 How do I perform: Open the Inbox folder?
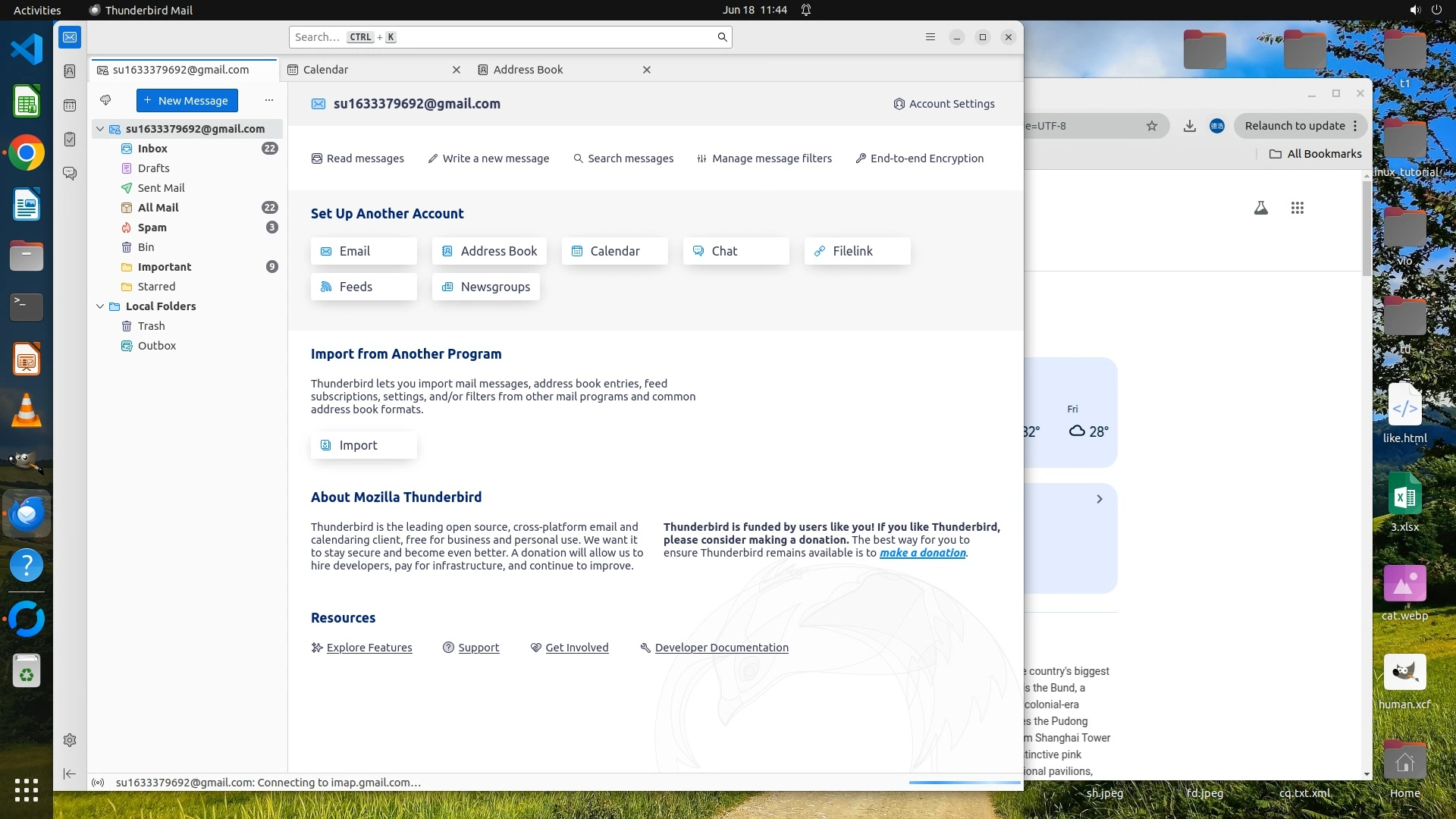[152, 149]
